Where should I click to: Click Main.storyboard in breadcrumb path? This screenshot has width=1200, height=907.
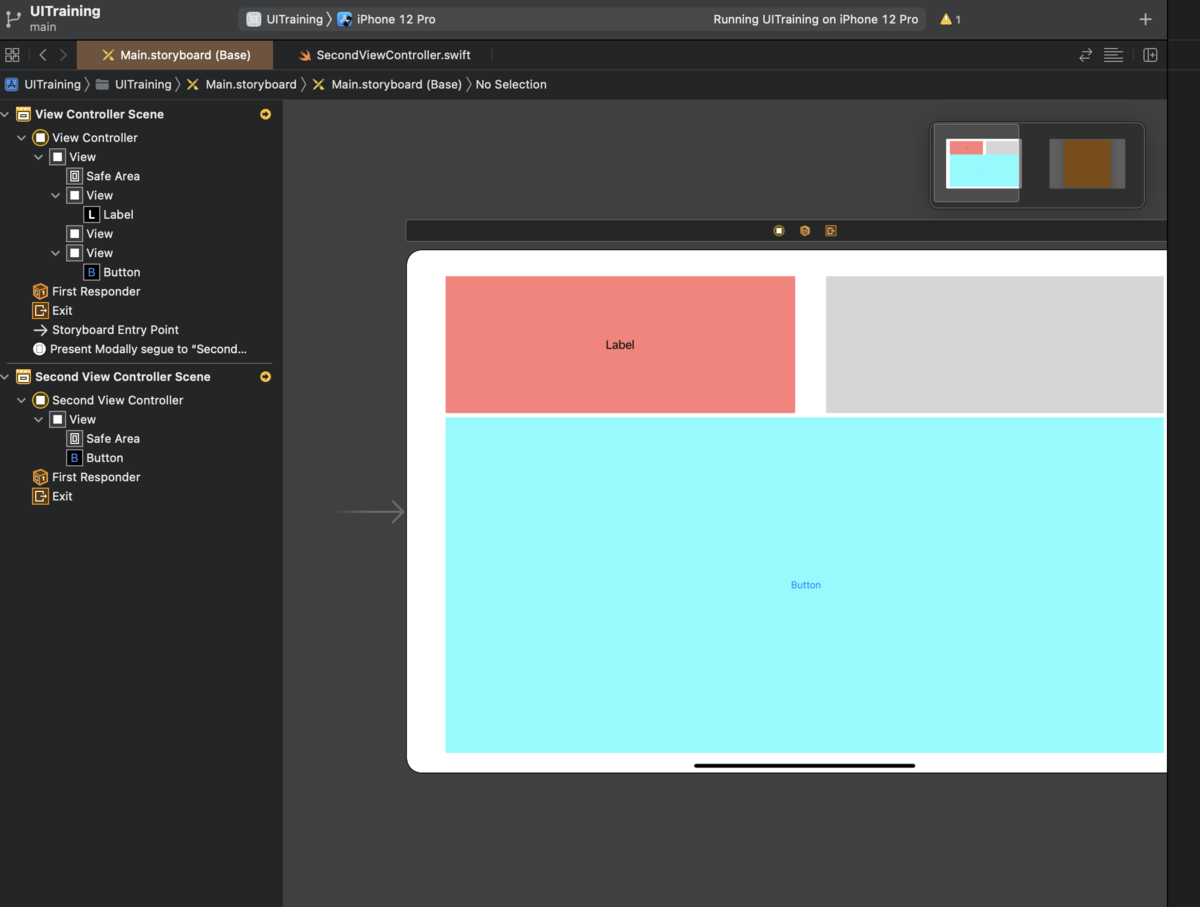pos(241,85)
